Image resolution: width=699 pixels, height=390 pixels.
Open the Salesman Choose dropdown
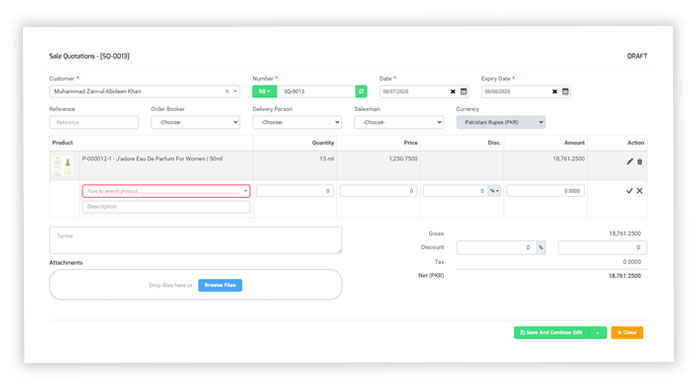click(x=399, y=122)
